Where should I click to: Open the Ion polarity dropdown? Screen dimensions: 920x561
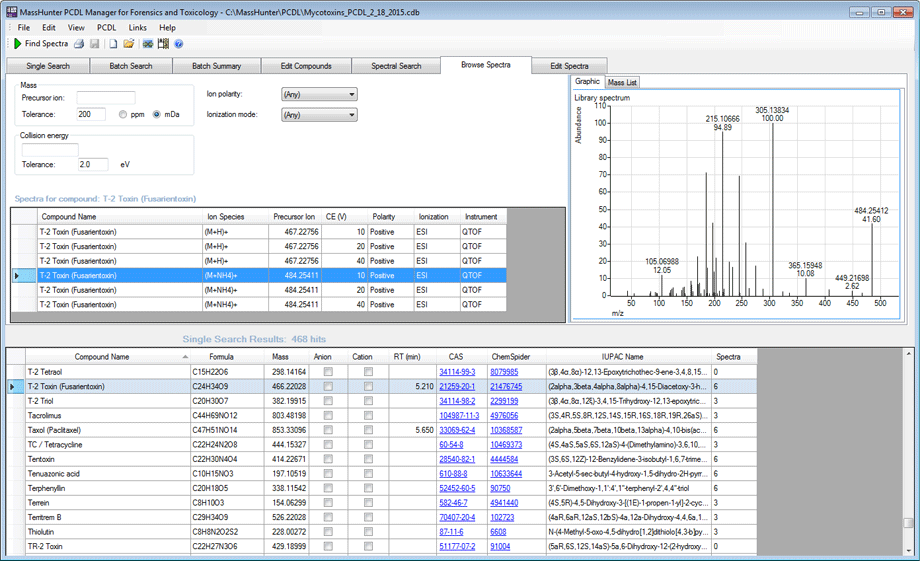click(319, 95)
